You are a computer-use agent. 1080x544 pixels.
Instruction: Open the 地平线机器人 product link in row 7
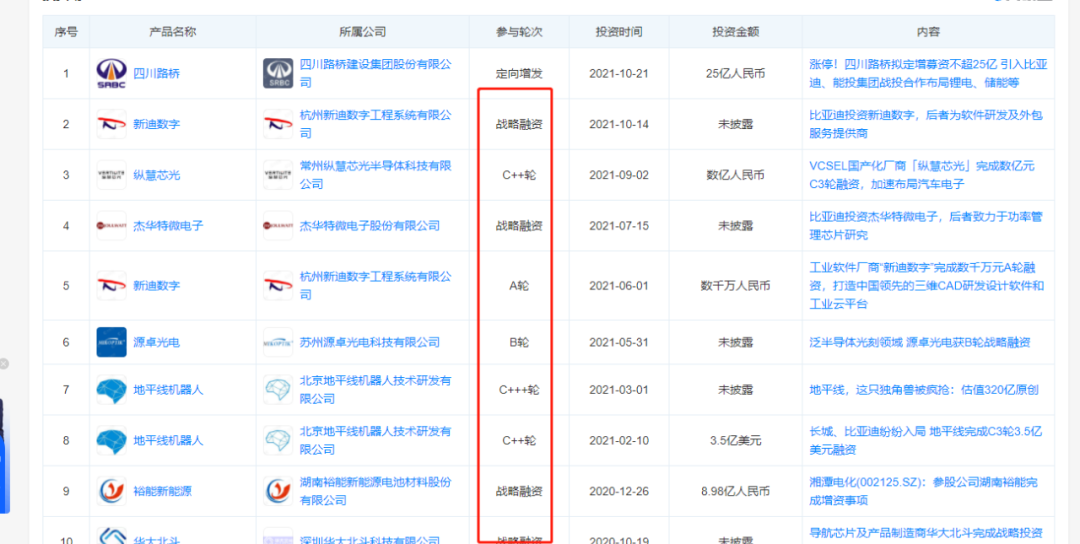tap(168, 390)
